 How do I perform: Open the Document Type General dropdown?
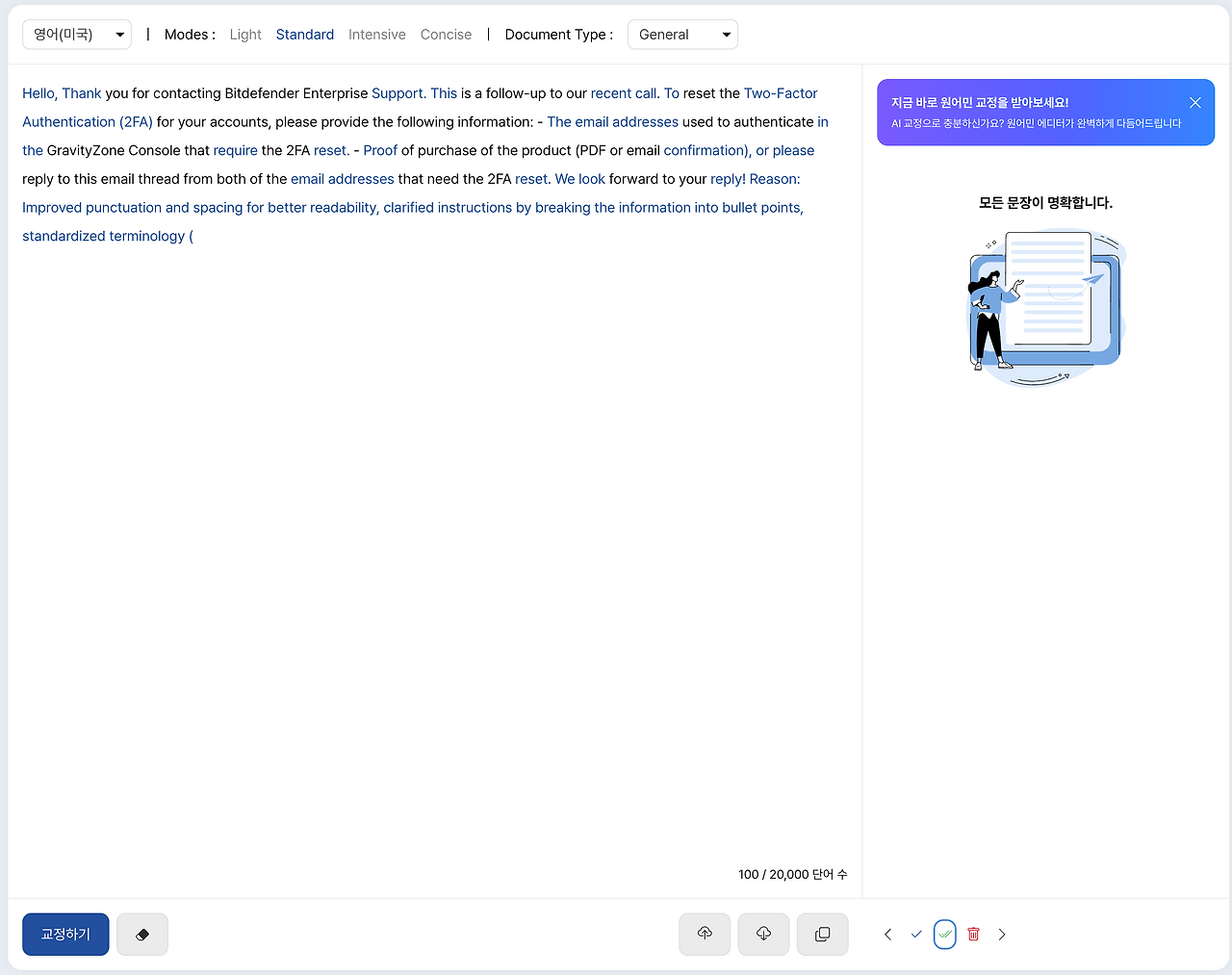tap(682, 34)
